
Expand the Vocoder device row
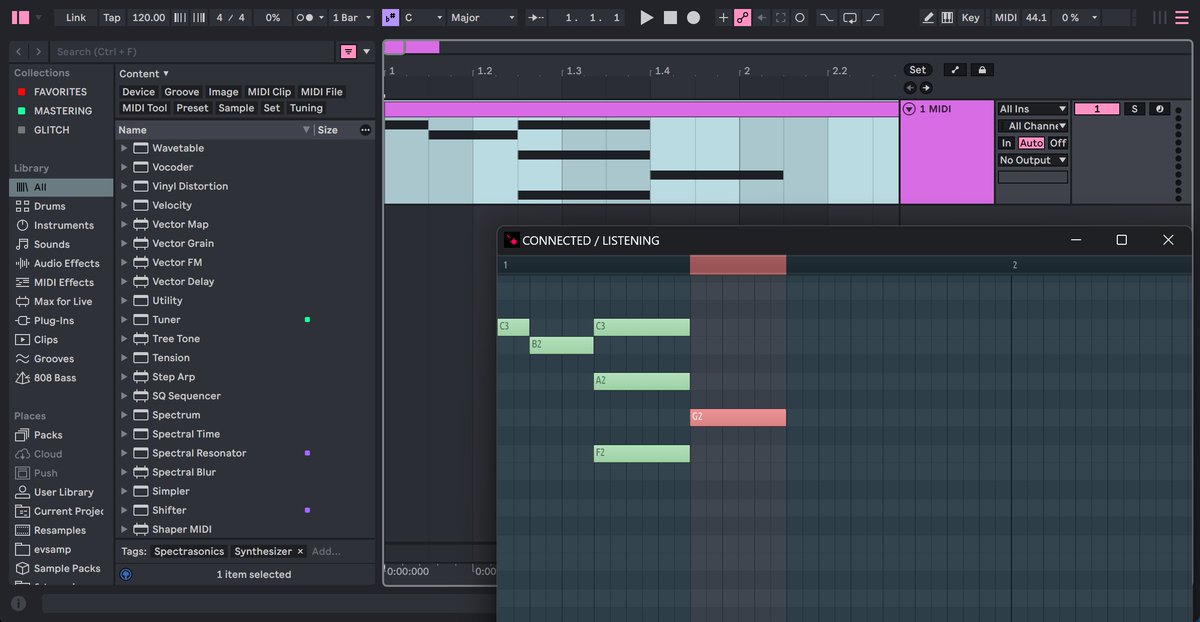(124, 167)
